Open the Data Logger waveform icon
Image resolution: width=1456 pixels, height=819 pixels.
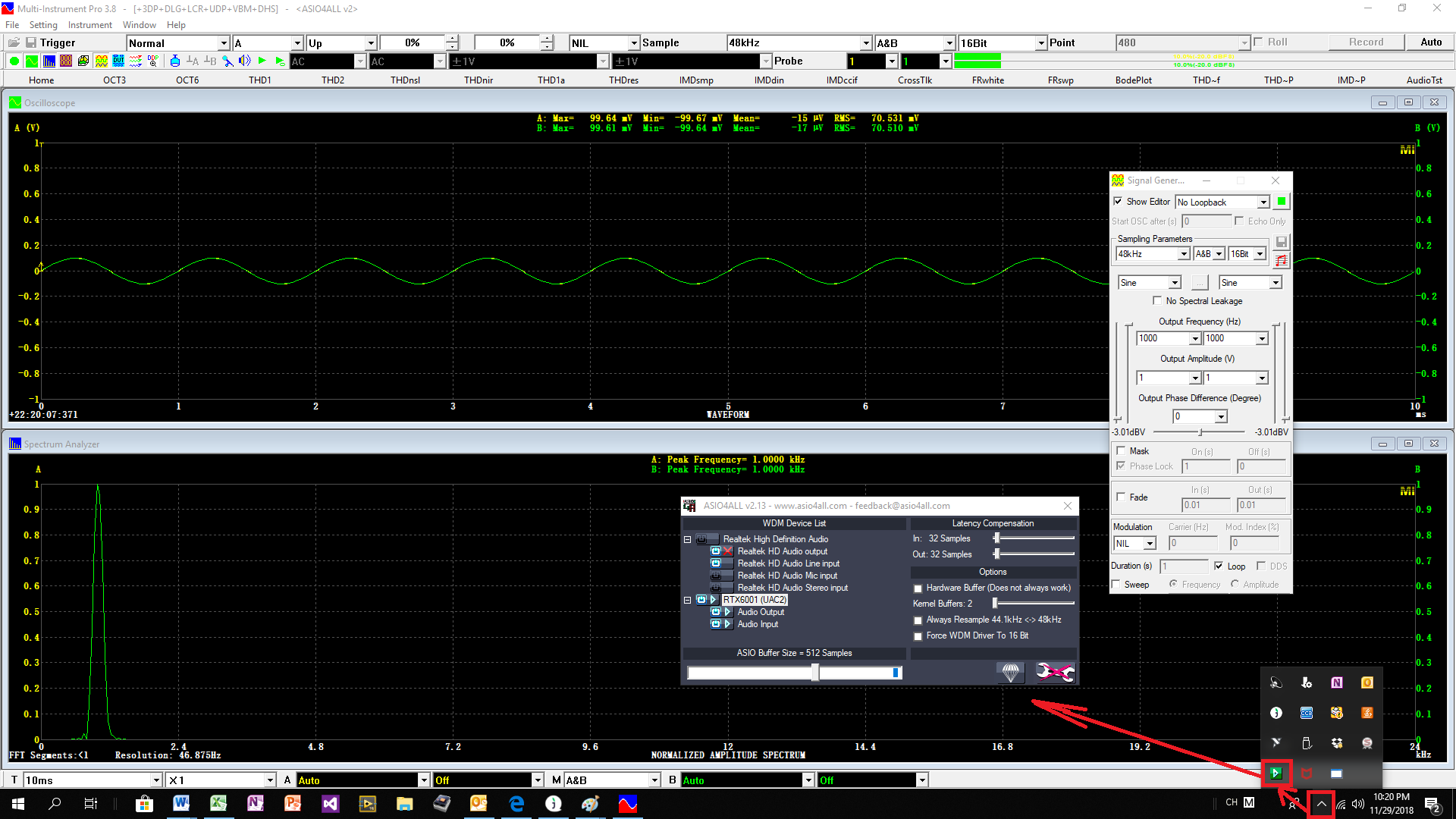click(136, 61)
